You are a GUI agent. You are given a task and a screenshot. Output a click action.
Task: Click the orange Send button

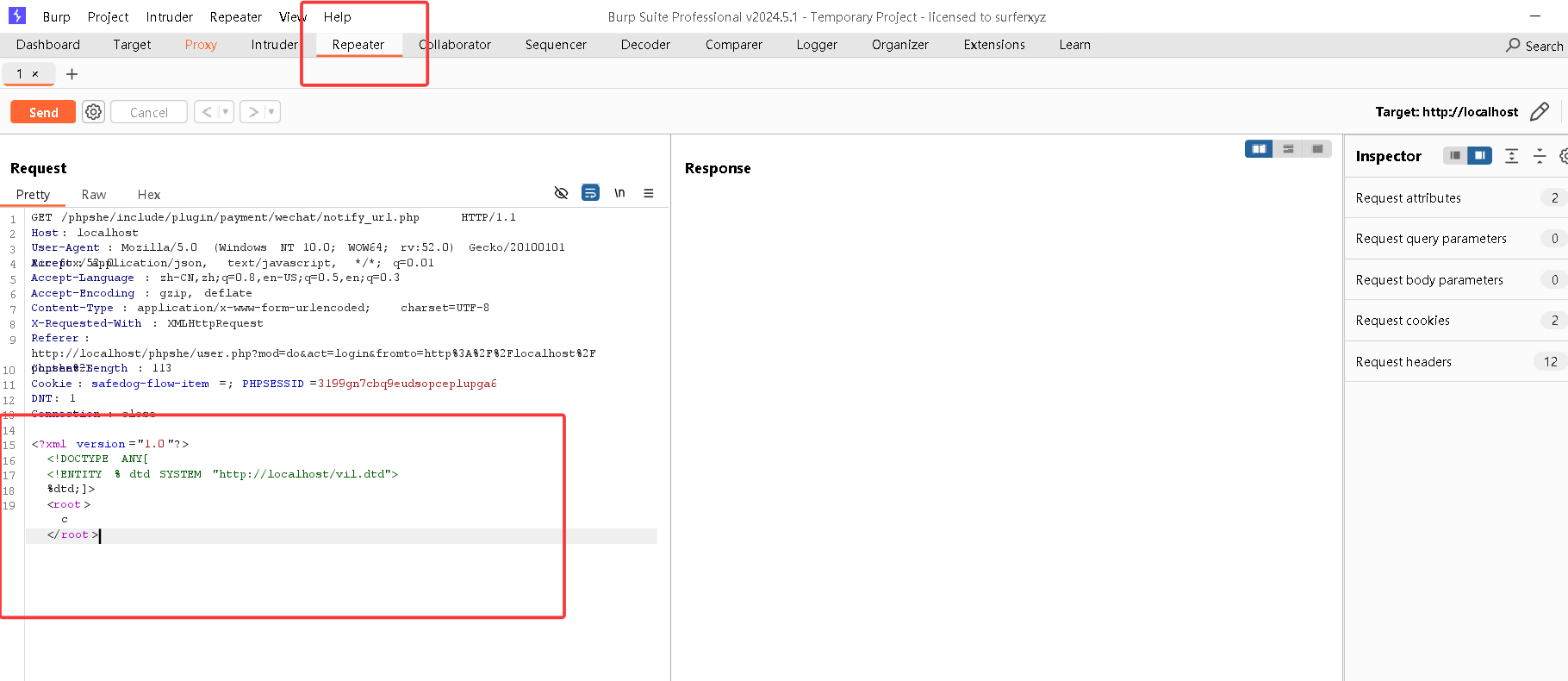point(43,112)
